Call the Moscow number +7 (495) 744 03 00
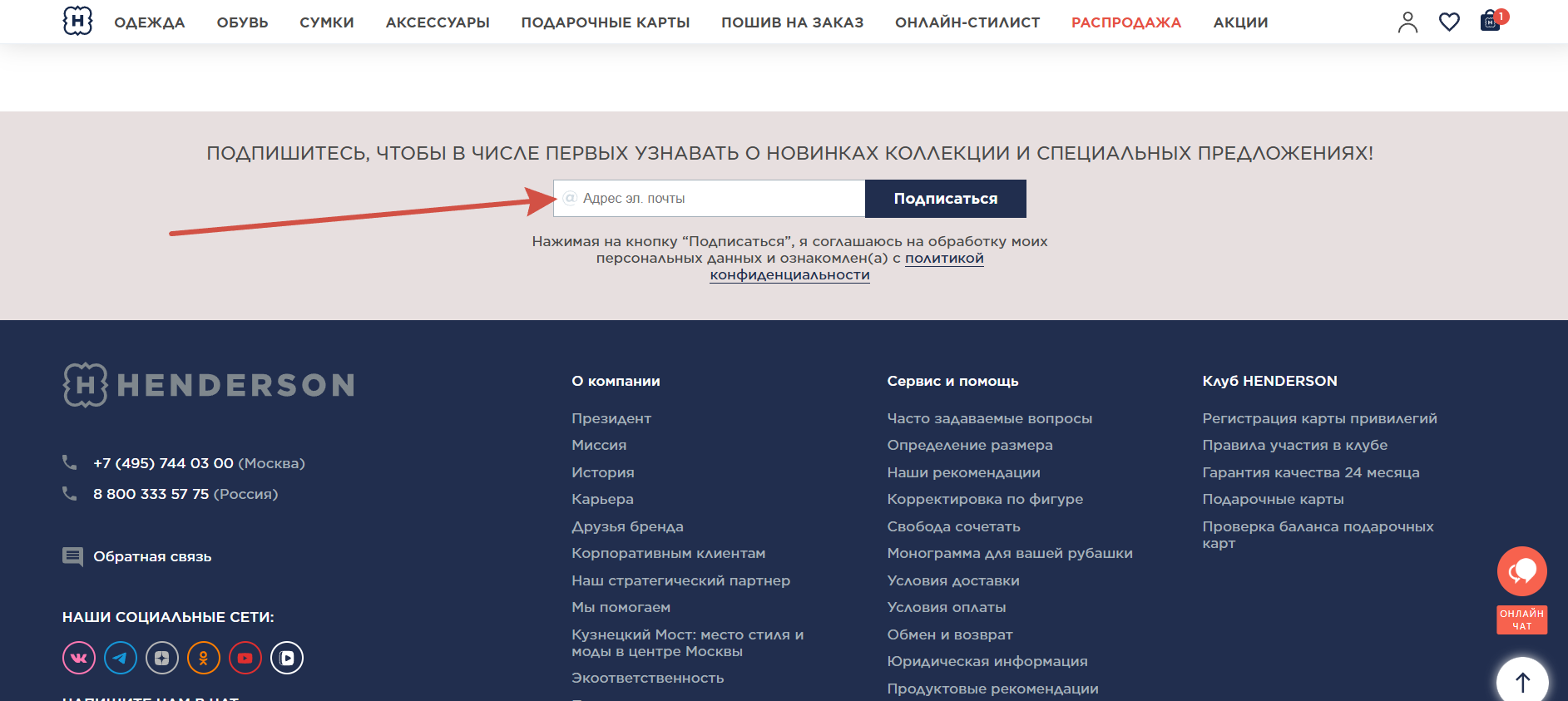The image size is (1568, 701). click(163, 463)
